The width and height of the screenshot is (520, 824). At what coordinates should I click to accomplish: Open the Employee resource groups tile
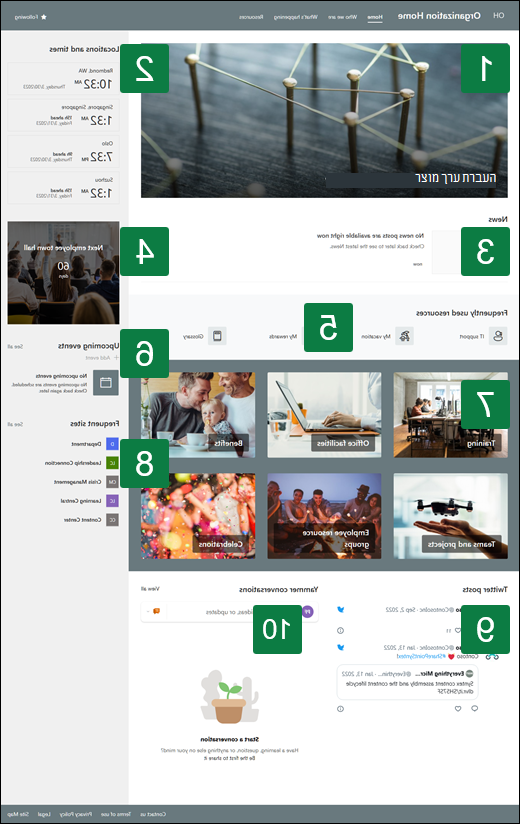324,516
